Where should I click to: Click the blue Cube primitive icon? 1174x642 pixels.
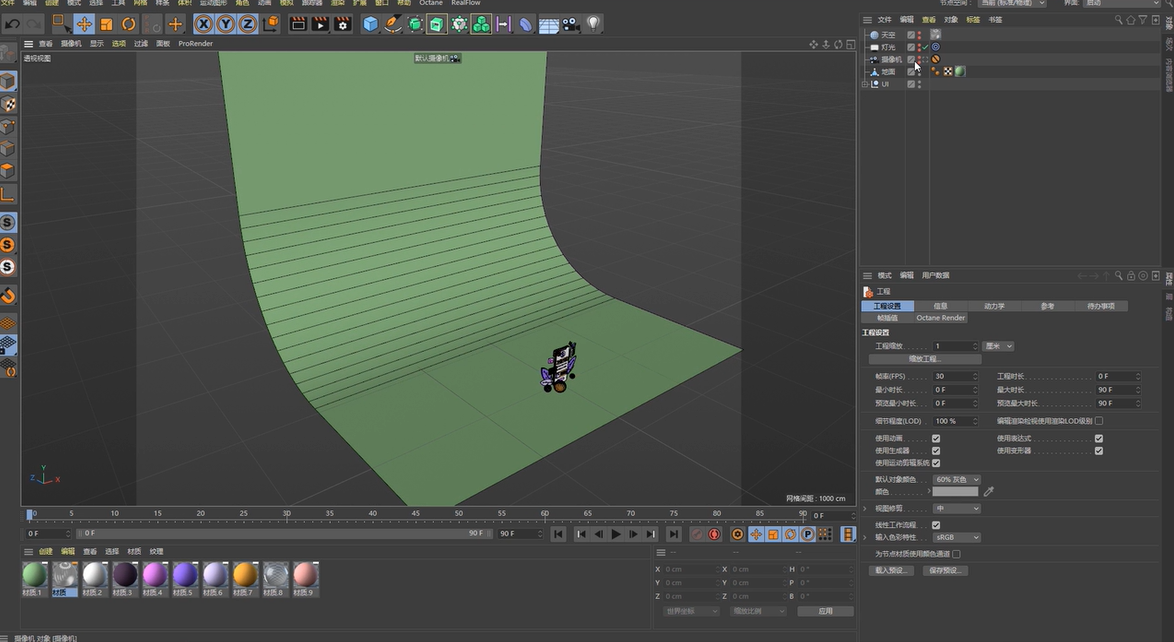pyautogui.click(x=371, y=24)
